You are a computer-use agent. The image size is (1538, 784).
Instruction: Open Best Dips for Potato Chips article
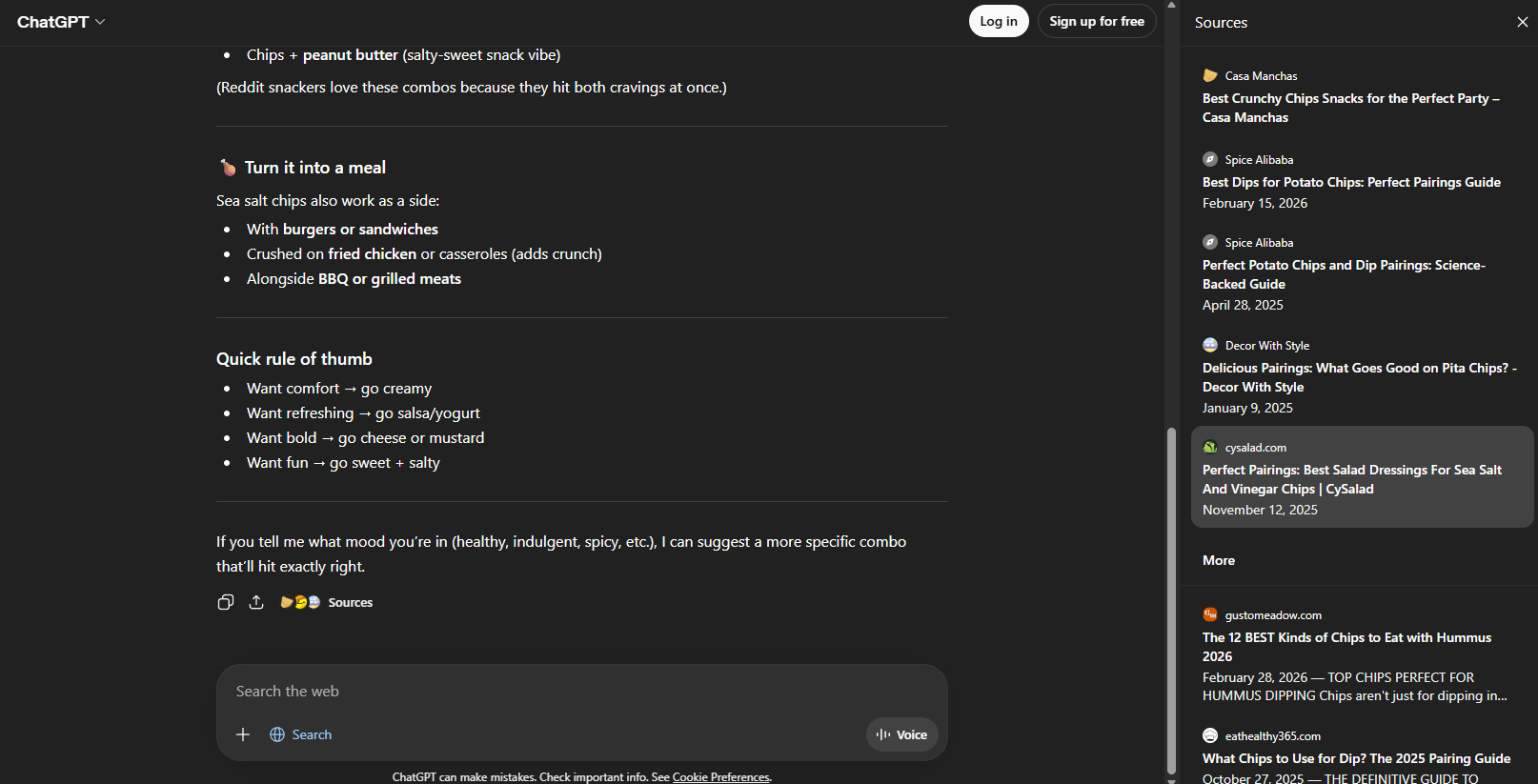pos(1350,182)
